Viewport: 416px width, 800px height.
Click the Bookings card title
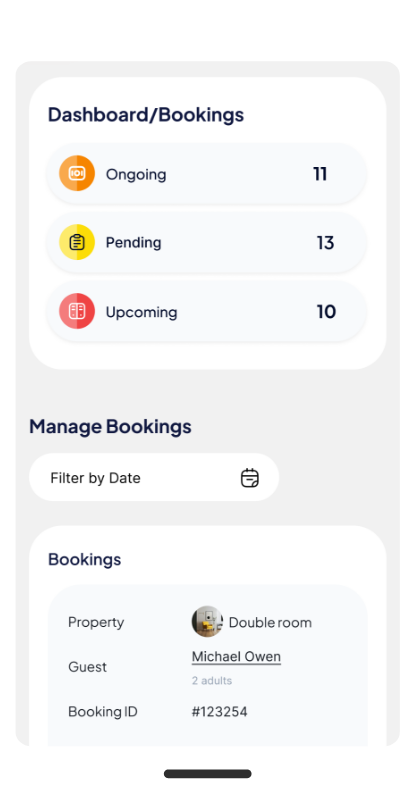[x=85, y=560]
